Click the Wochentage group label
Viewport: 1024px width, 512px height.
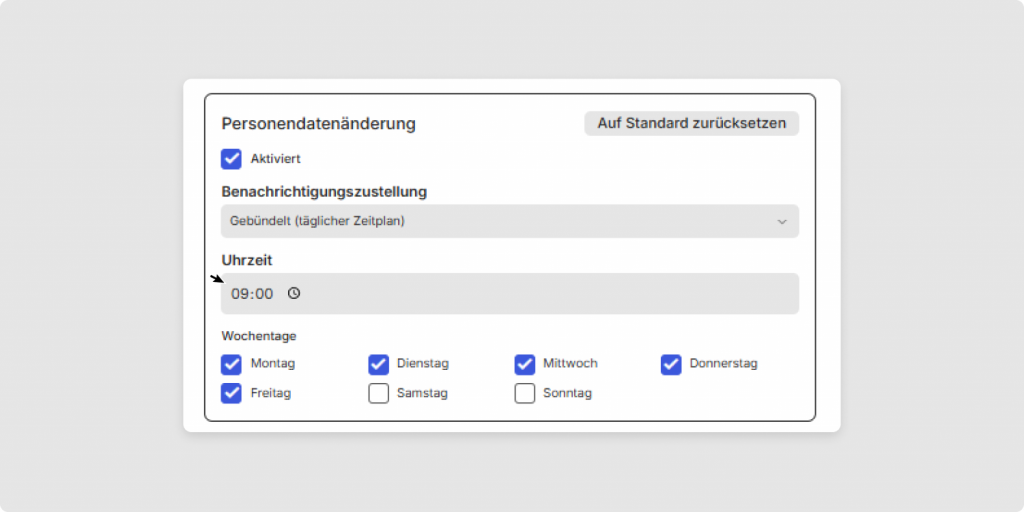point(259,336)
